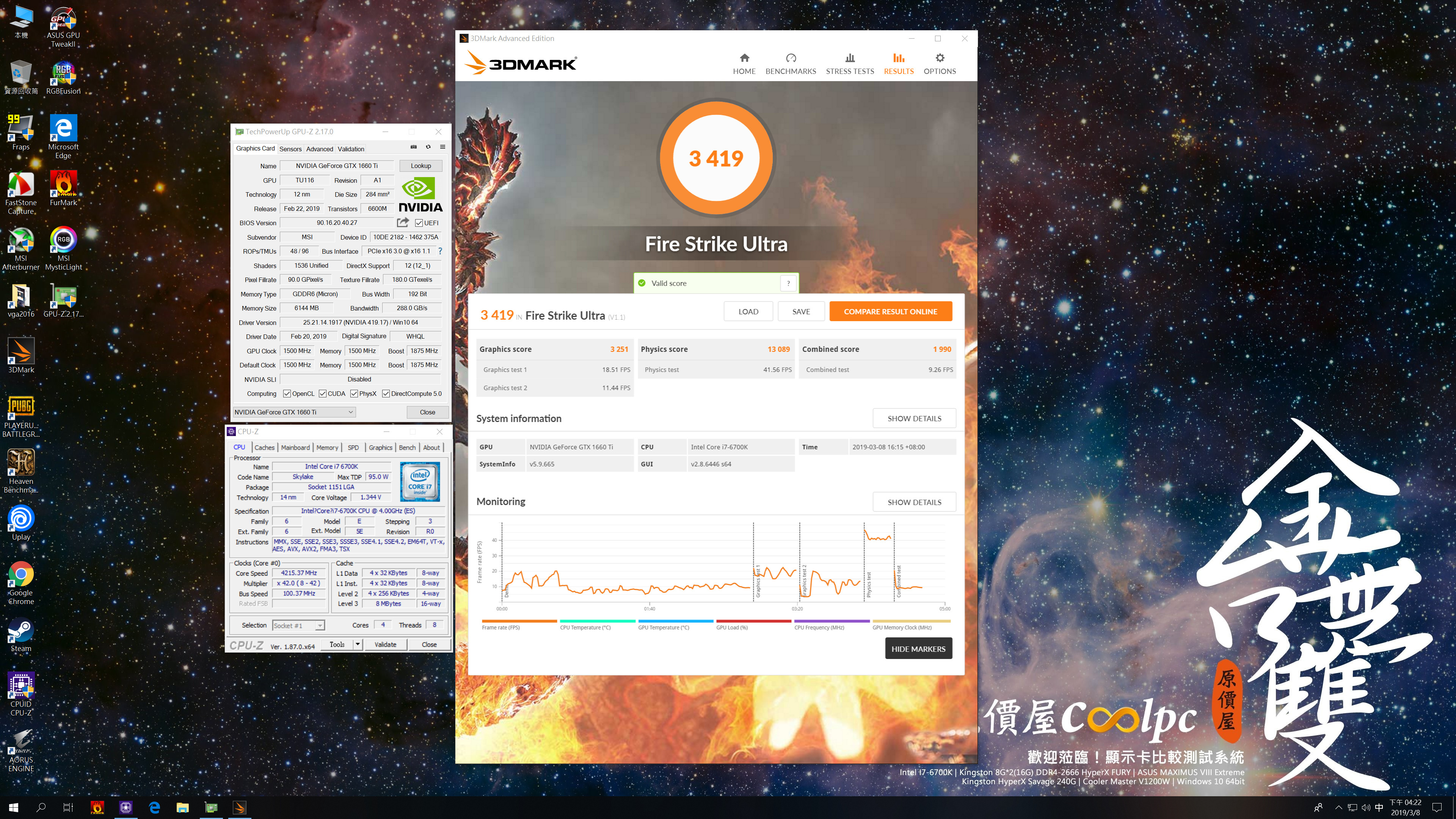Open File Explorer from the taskbar

182,808
